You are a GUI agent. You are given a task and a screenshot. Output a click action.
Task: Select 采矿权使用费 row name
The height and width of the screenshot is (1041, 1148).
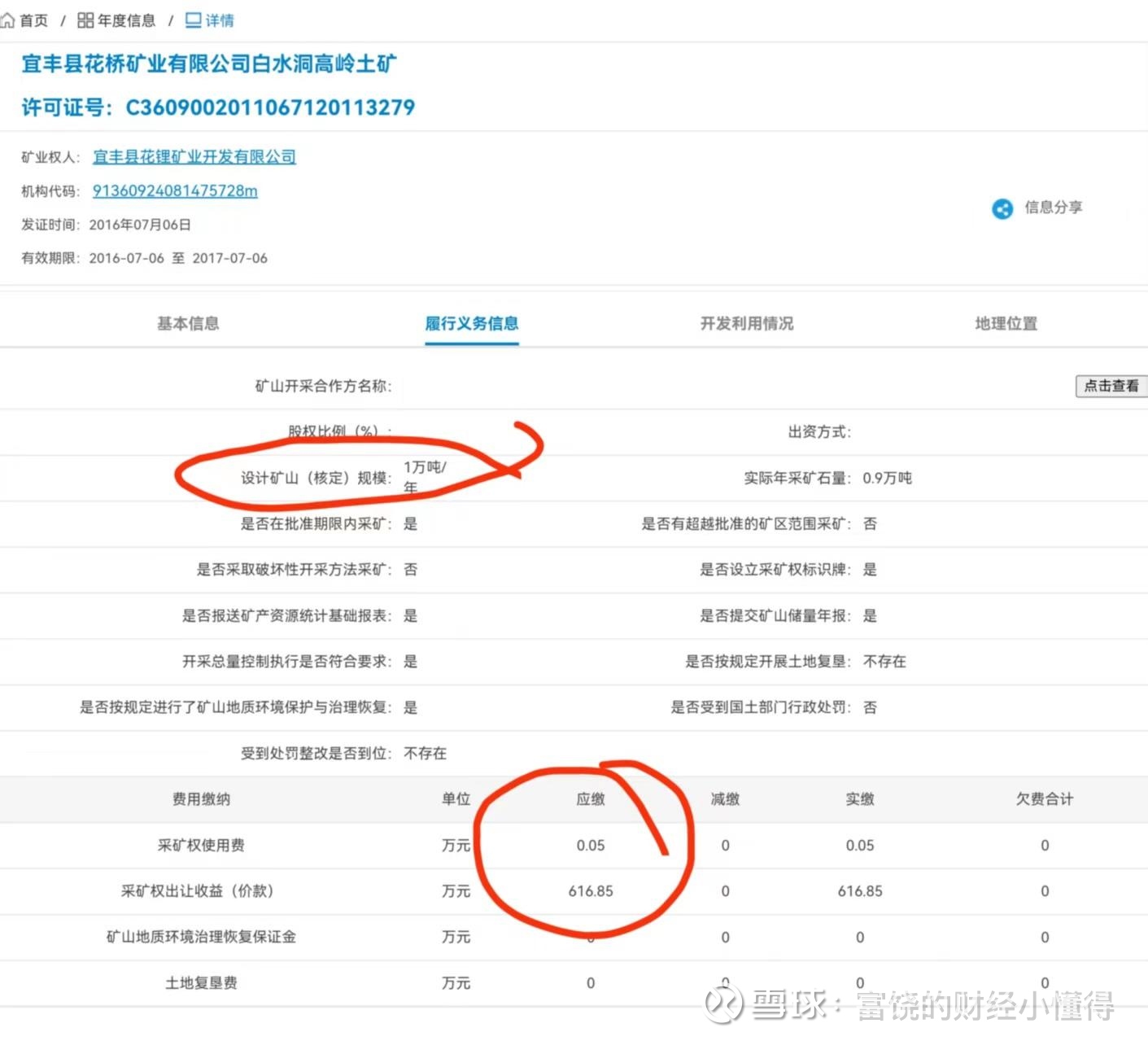click(201, 845)
